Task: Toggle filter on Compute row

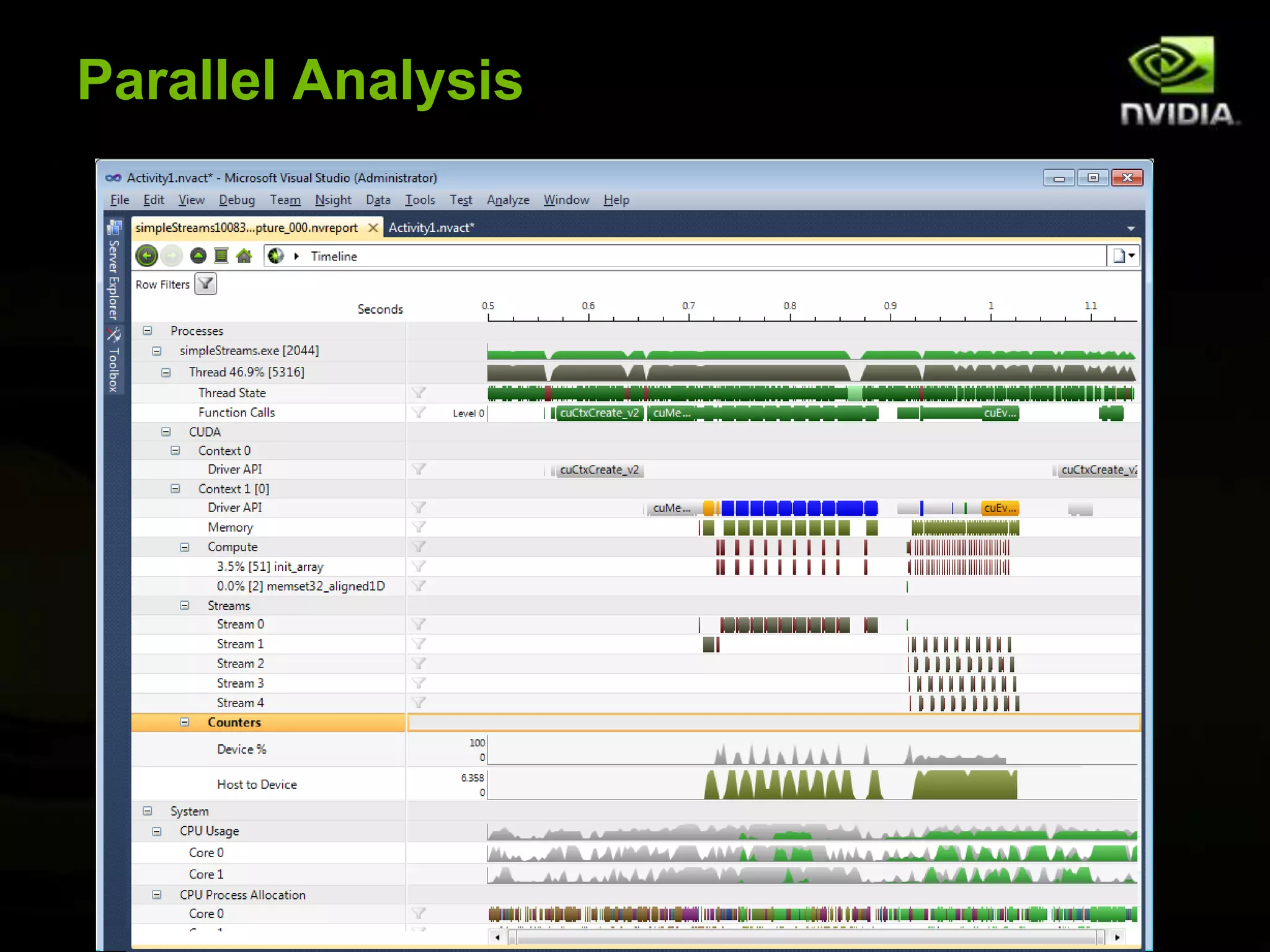Action: pos(419,547)
